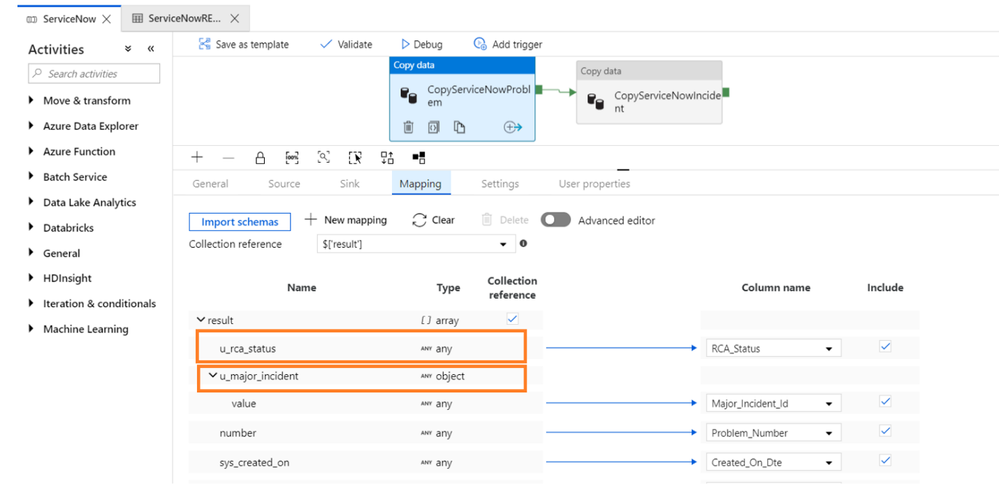This screenshot has height=486, width=999.
Task: Open the Sink tab
Action: pos(349,183)
